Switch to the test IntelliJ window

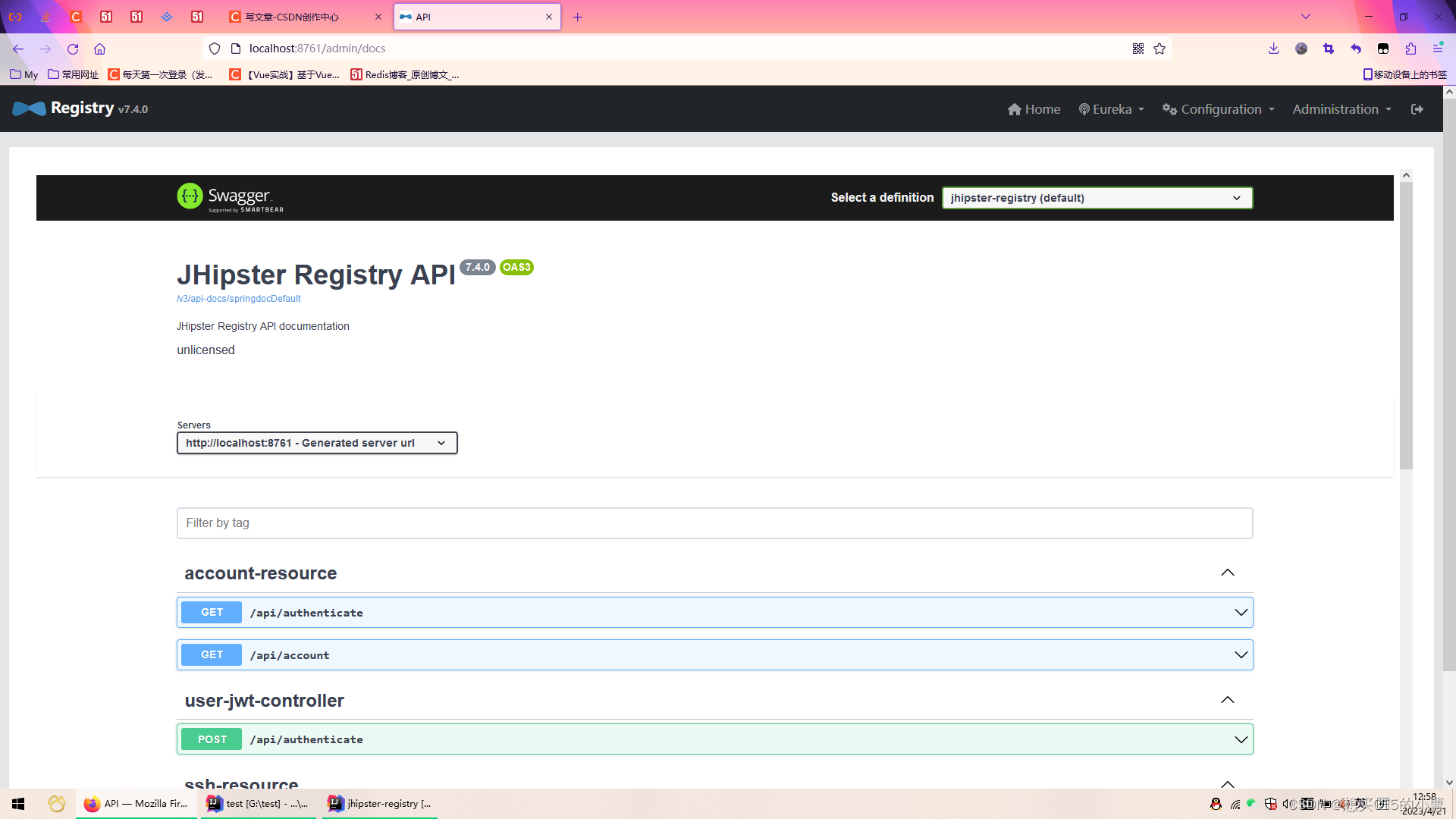coord(260,804)
